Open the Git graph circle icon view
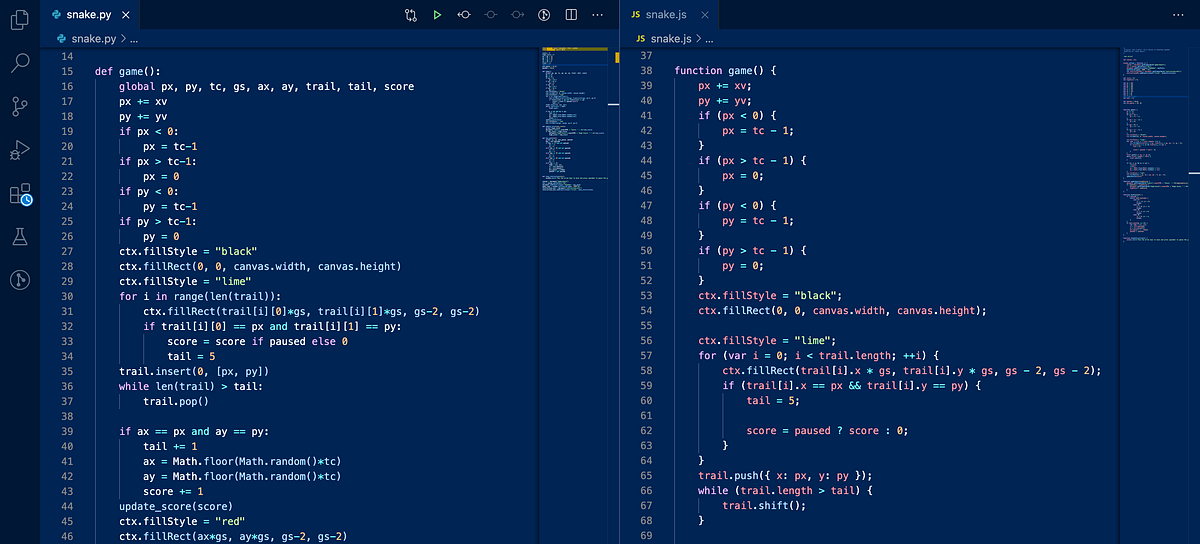The image size is (1200, 544). point(20,280)
